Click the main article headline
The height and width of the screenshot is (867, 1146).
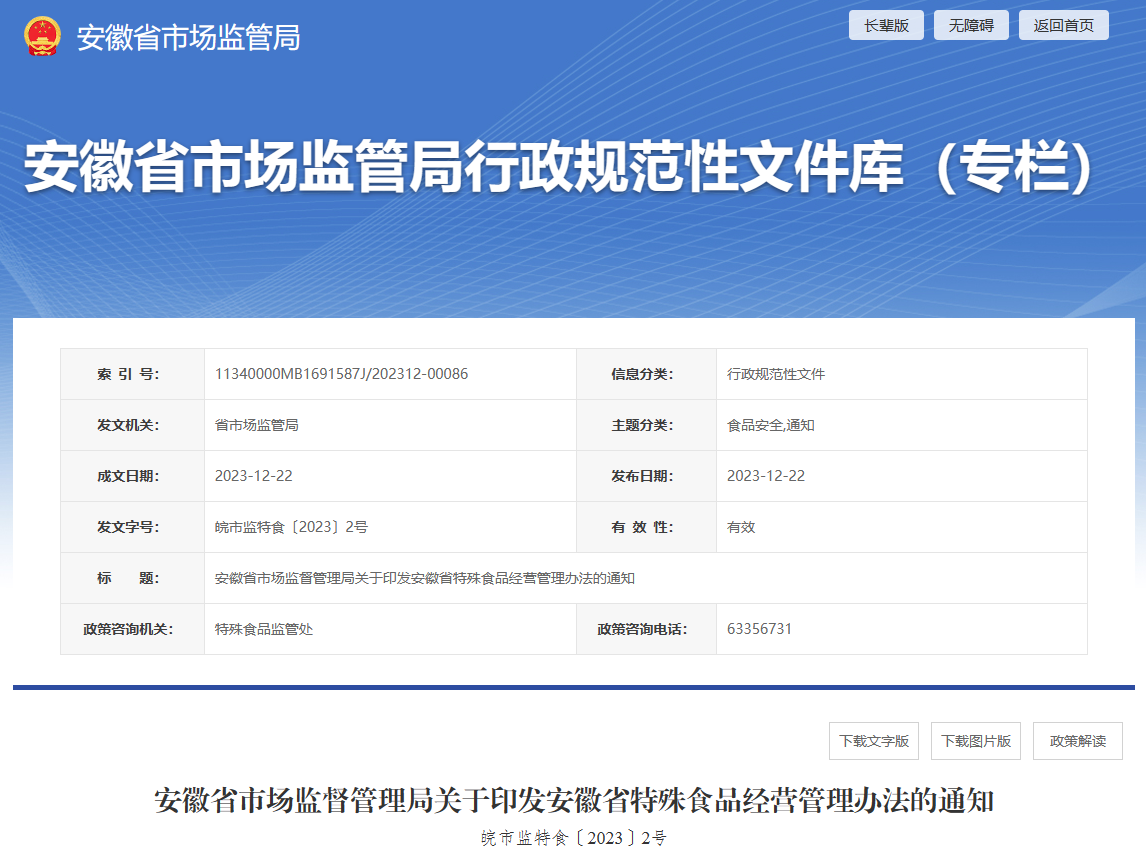click(573, 801)
